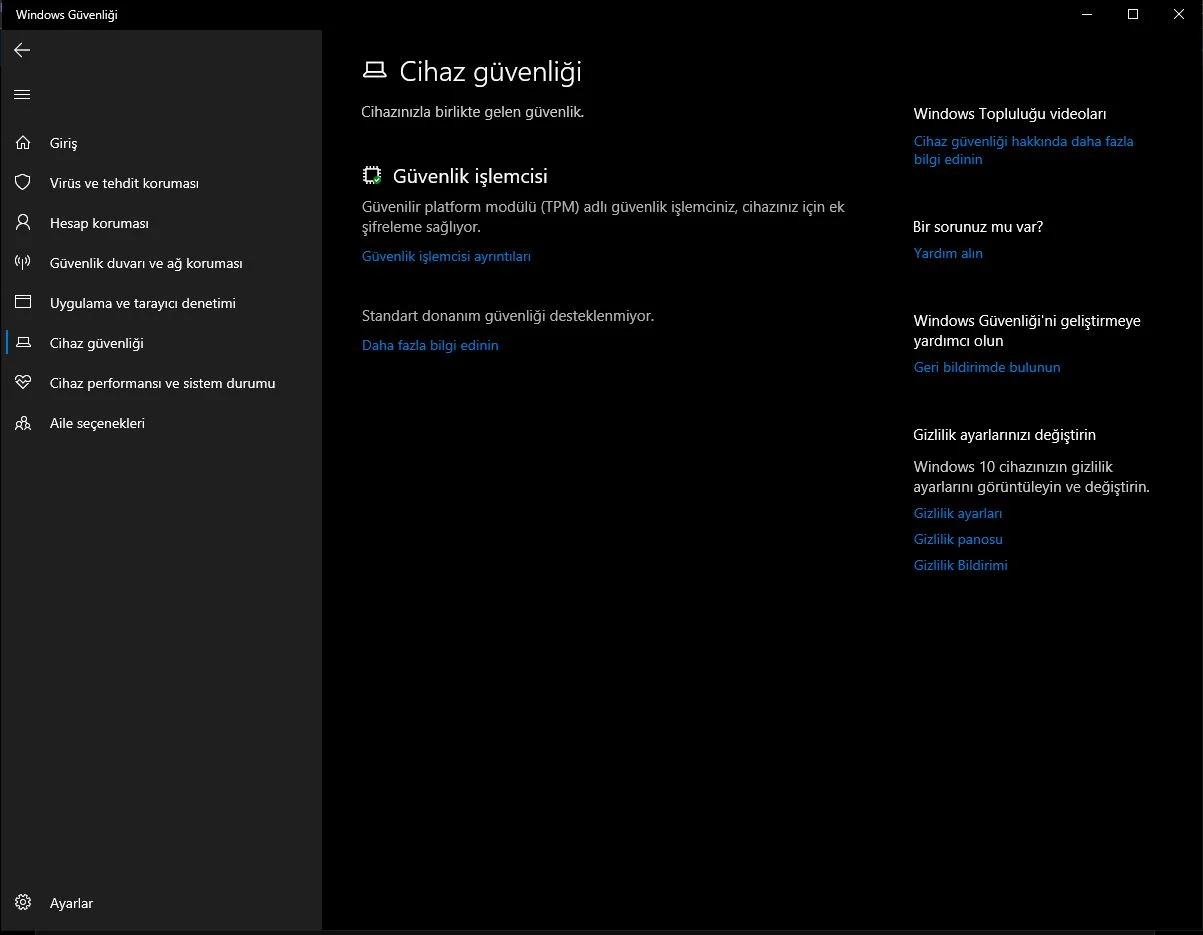Click the shield icon for virus protection

click(23, 183)
